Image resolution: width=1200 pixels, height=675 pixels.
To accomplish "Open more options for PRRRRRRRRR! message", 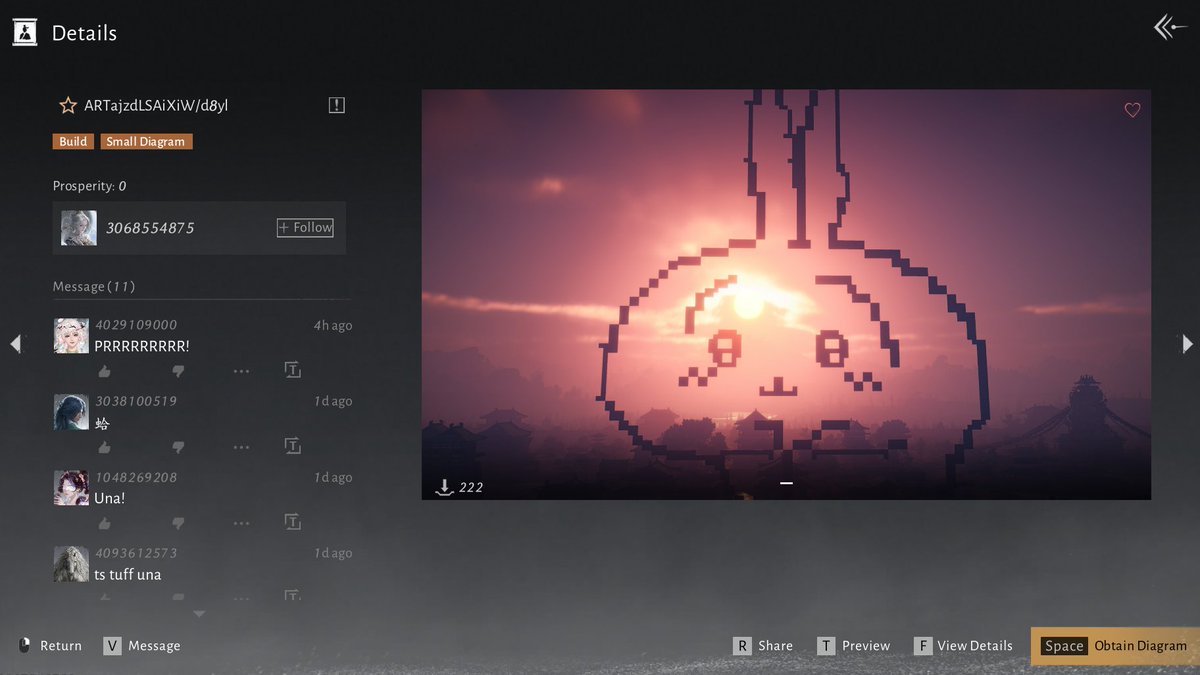I will click(x=241, y=371).
